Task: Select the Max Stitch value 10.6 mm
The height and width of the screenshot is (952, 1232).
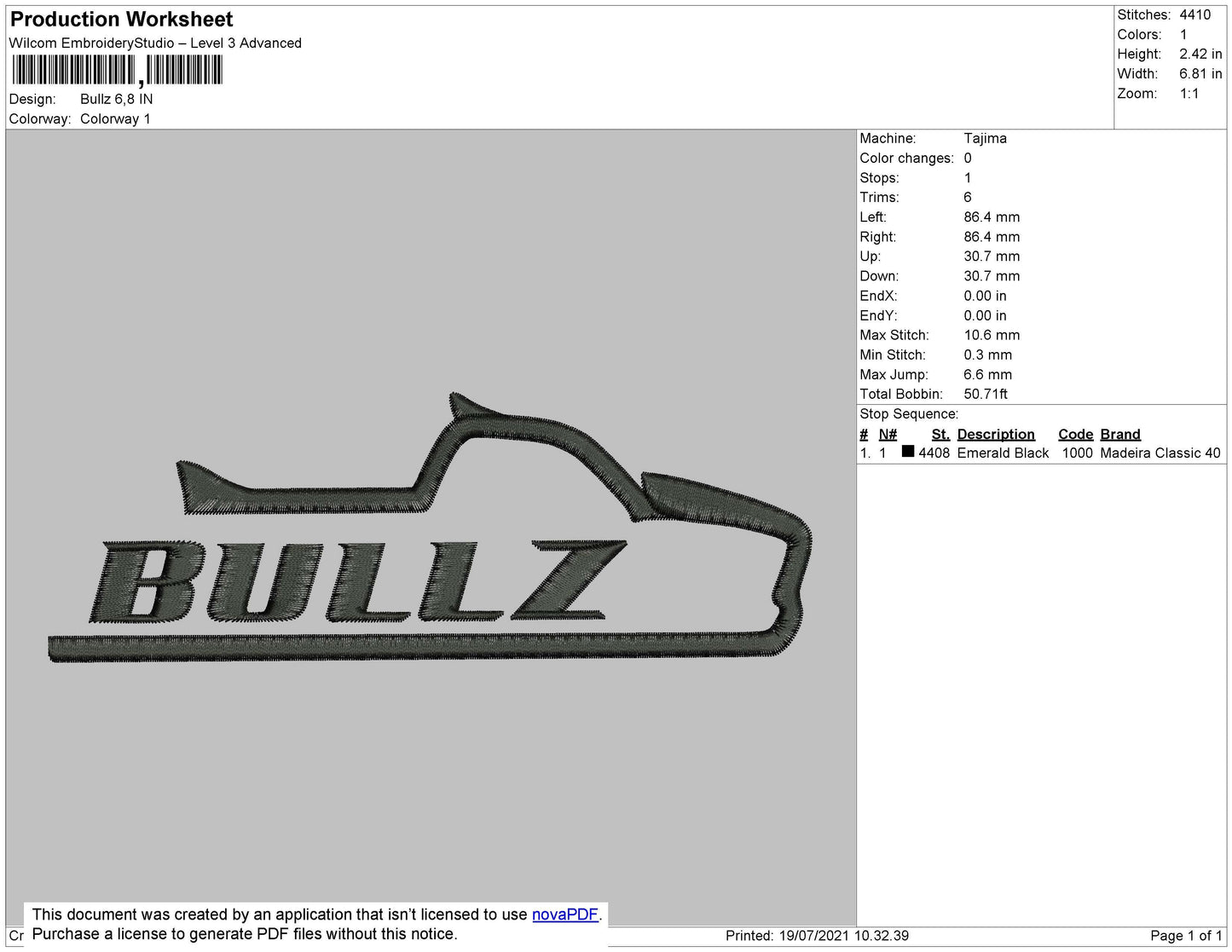Action: [992, 335]
